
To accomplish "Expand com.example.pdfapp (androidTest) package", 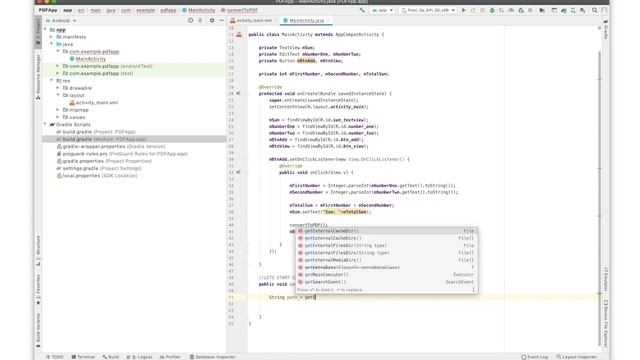I will 58,66.
